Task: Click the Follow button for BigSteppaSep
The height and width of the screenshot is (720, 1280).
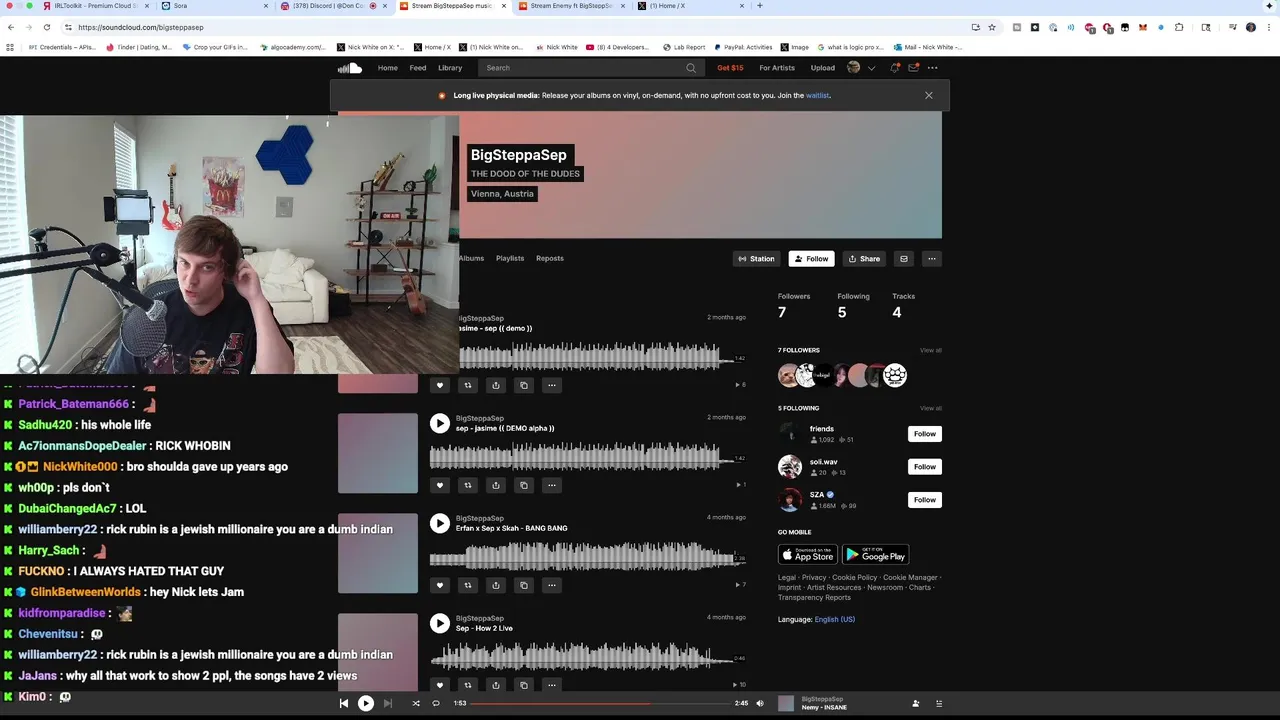Action: coord(811,259)
